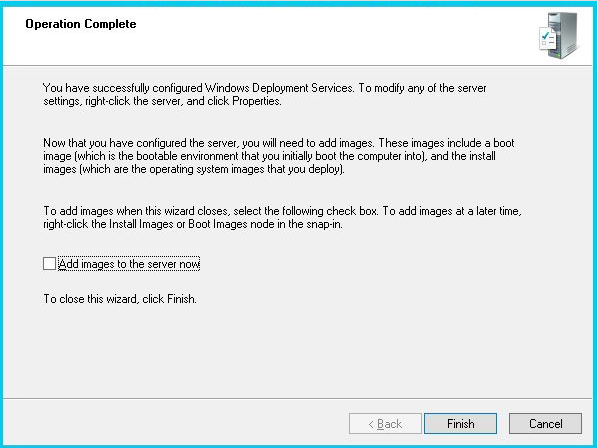Enable the Add images to server checkbox
This screenshot has width=598, height=448.
coord(50,263)
